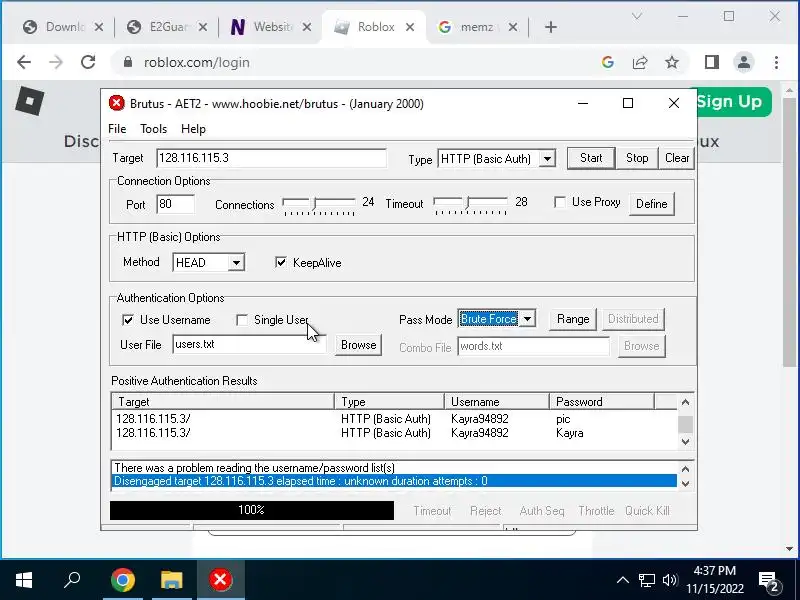The height and width of the screenshot is (600, 800).
Task: Click the Password column header
Action: [x=602, y=402]
